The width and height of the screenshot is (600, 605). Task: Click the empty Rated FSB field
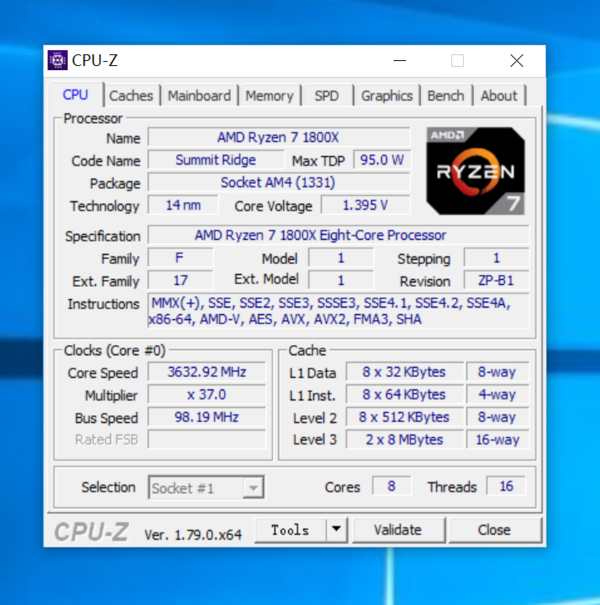(x=207, y=439)
